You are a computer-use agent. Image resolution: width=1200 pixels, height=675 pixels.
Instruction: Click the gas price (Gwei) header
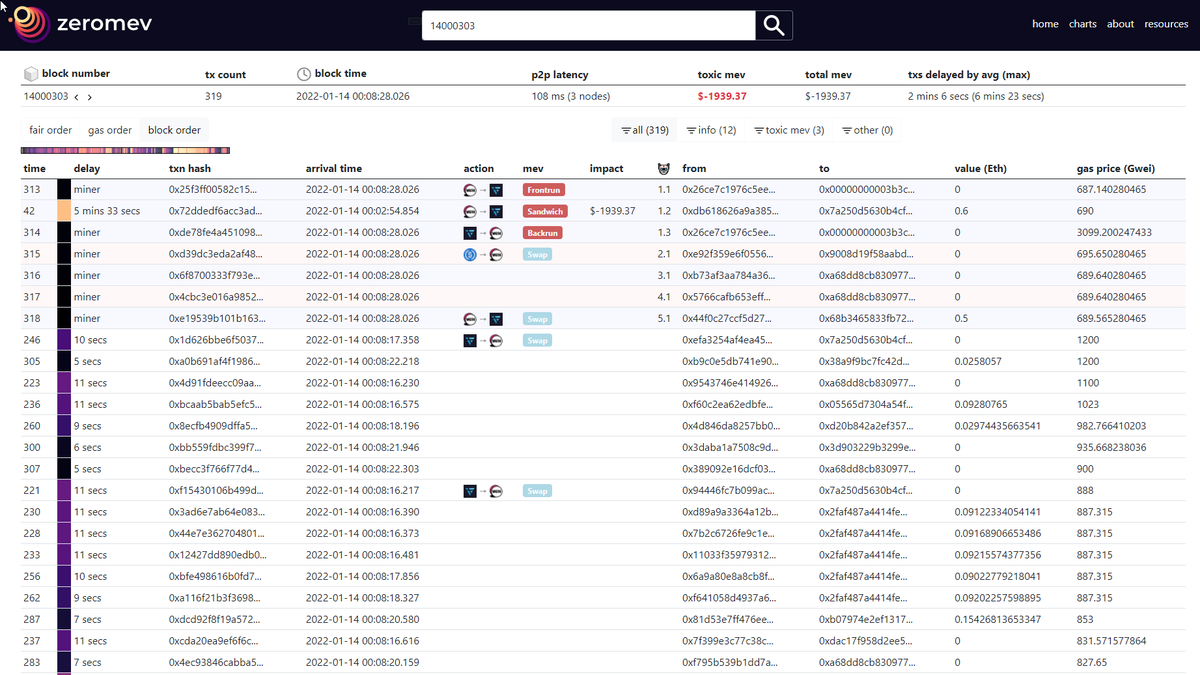[x=1115, y=169]
